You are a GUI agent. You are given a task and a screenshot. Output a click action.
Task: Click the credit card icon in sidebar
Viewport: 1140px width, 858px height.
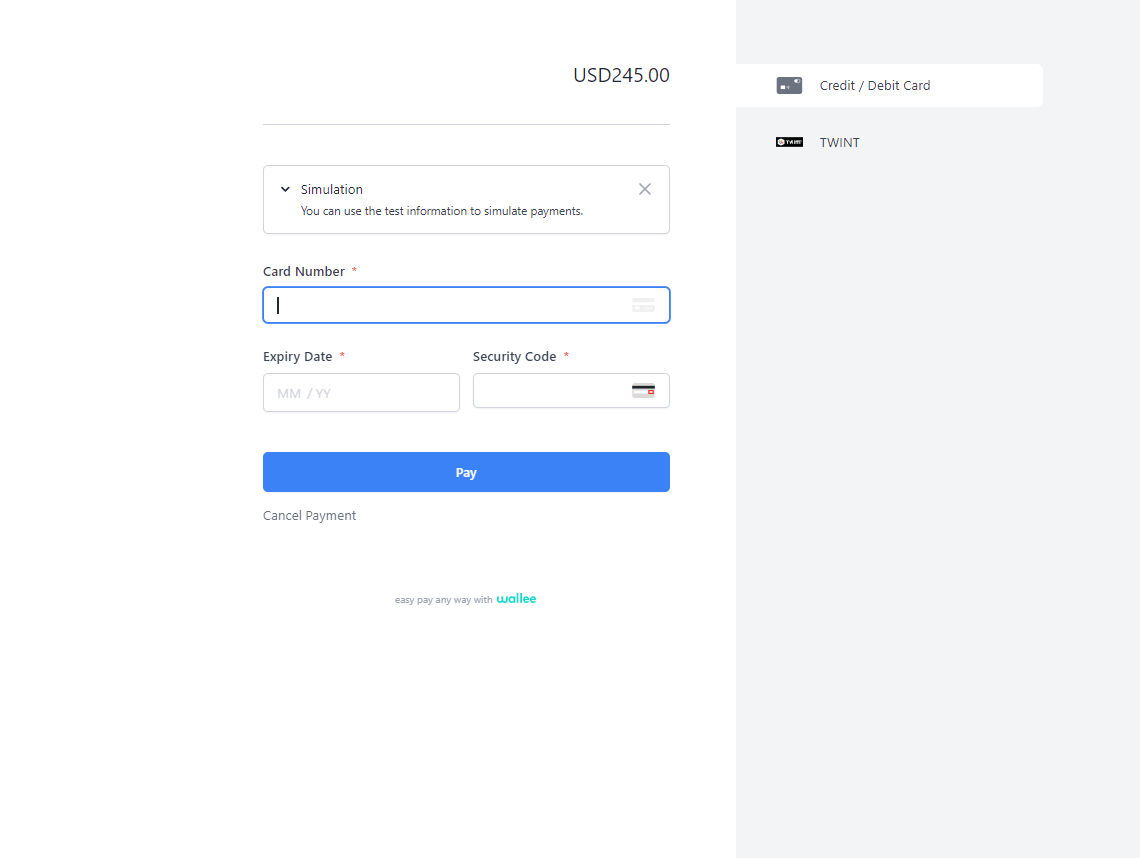click(789, 86)
